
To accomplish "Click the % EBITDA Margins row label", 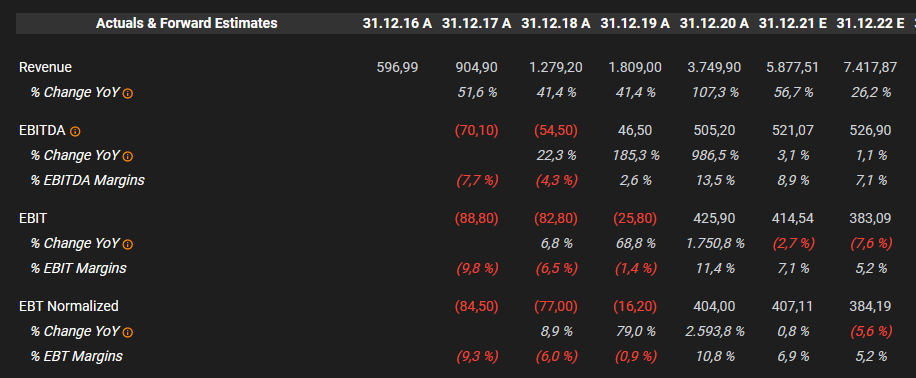I will click(x=88, y=181).
